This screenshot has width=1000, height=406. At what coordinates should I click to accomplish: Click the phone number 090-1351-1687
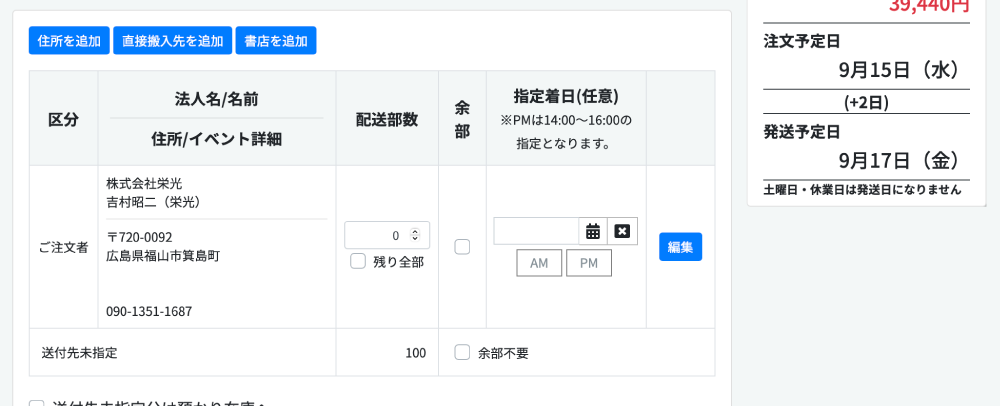pyautogui.click(x=149, y=311)
